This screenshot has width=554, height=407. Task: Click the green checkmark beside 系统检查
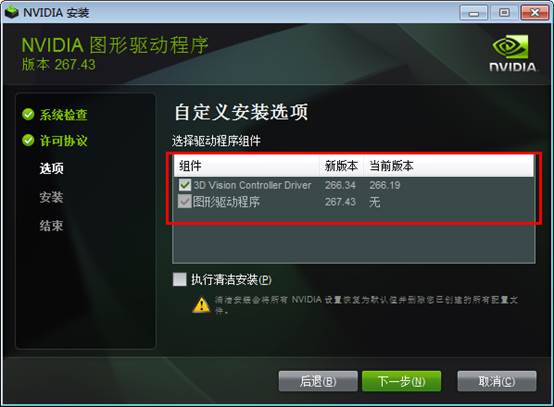point(28,114)
